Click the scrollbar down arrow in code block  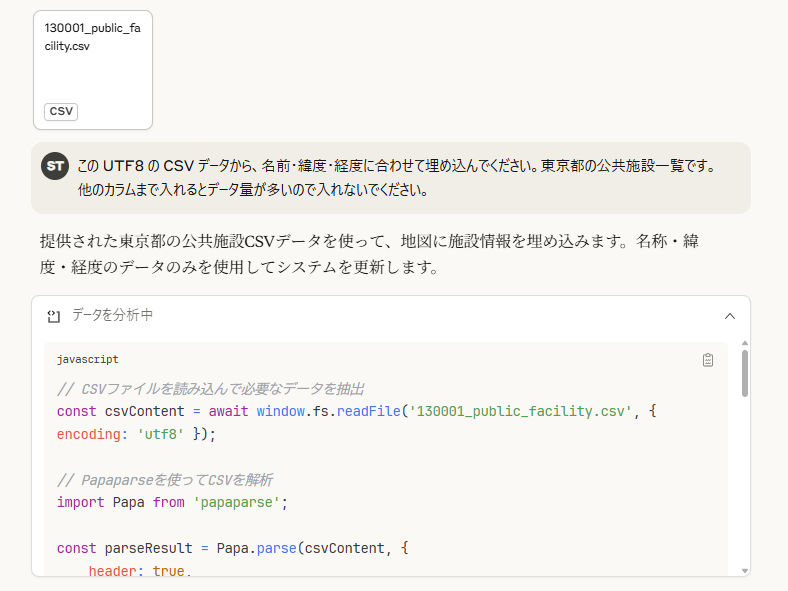(x=744, y=570)
